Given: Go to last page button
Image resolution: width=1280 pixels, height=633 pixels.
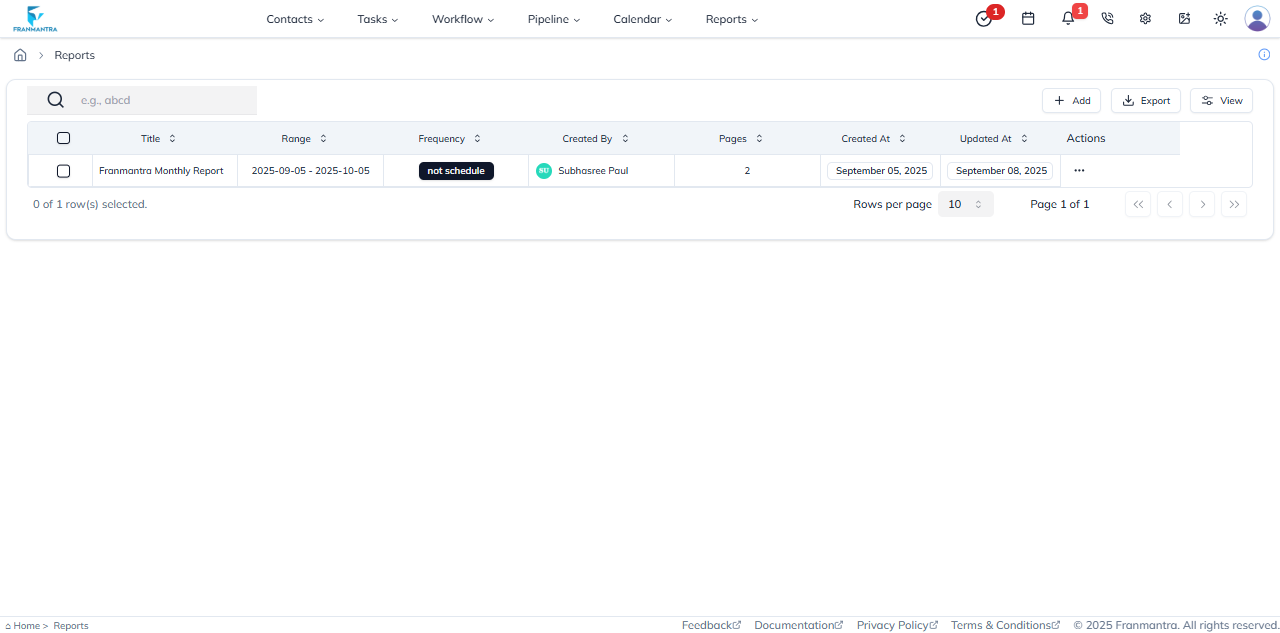Looking at the screenshot, I should tap(1234, 204).
